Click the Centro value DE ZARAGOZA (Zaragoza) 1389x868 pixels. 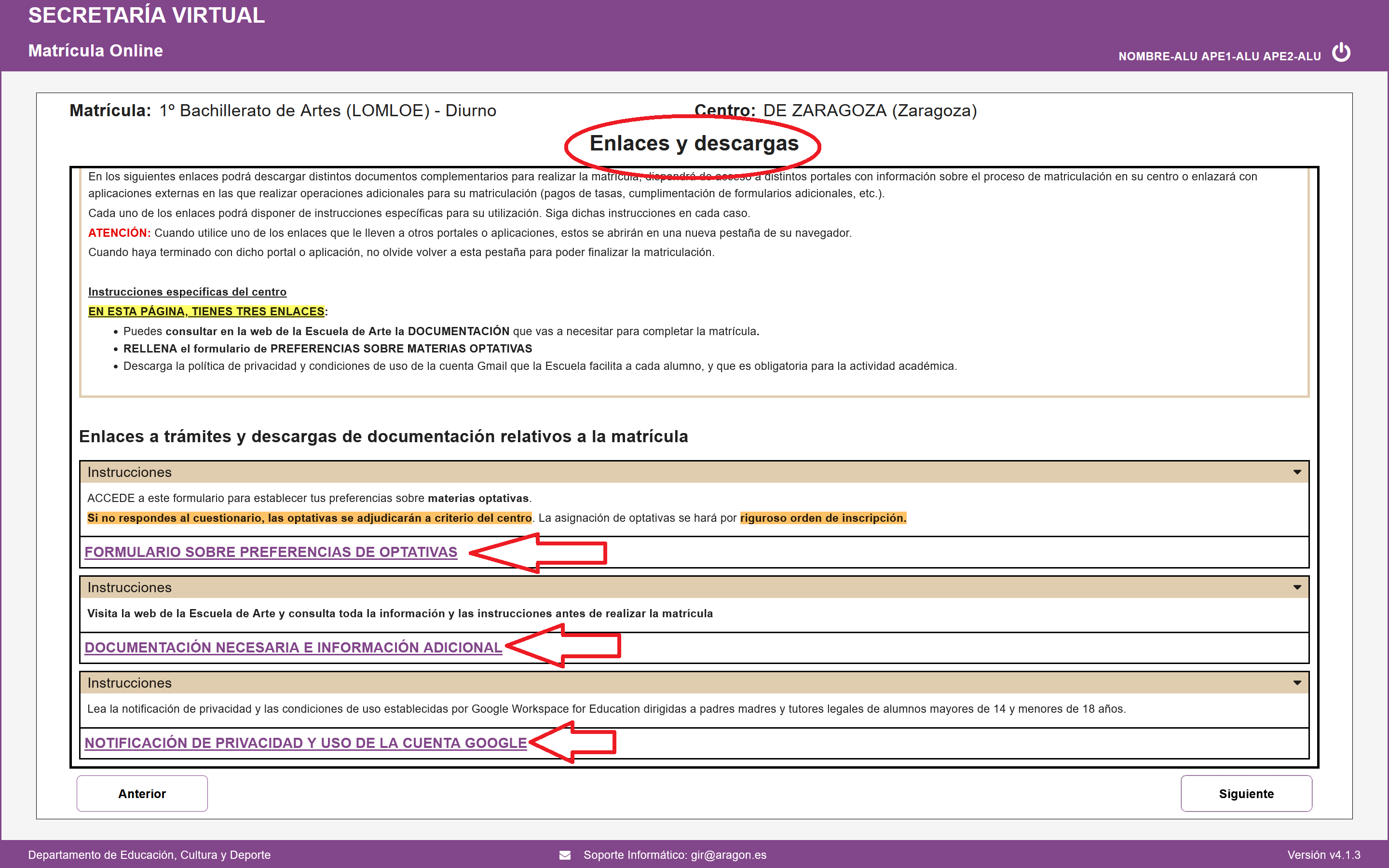(x=870, y=110)
